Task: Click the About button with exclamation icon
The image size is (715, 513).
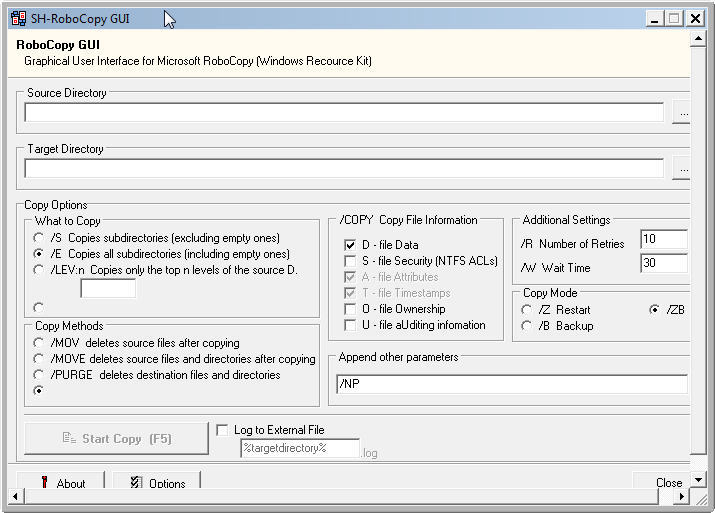Action: (60, 483)
